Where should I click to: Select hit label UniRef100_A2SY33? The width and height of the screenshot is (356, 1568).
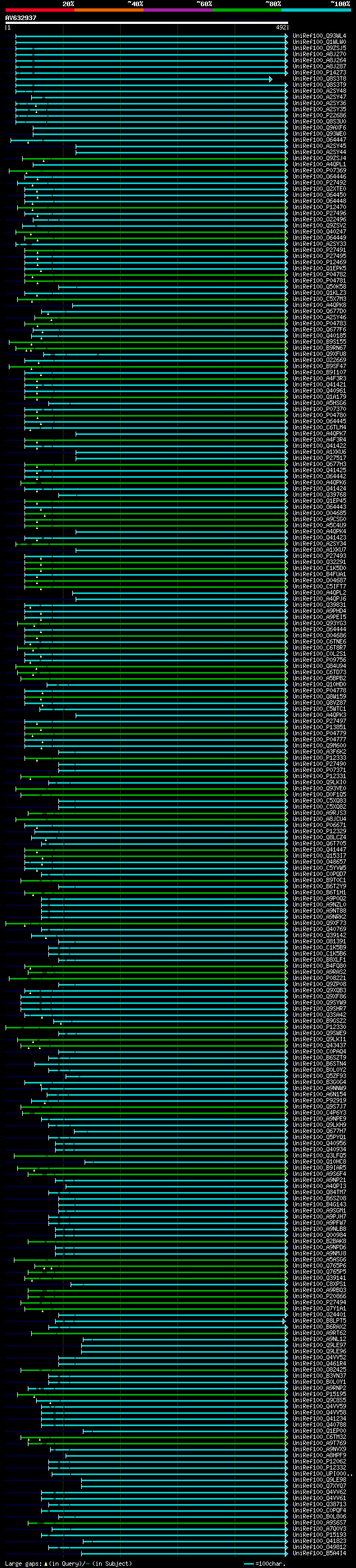click(x=319, y=244)
